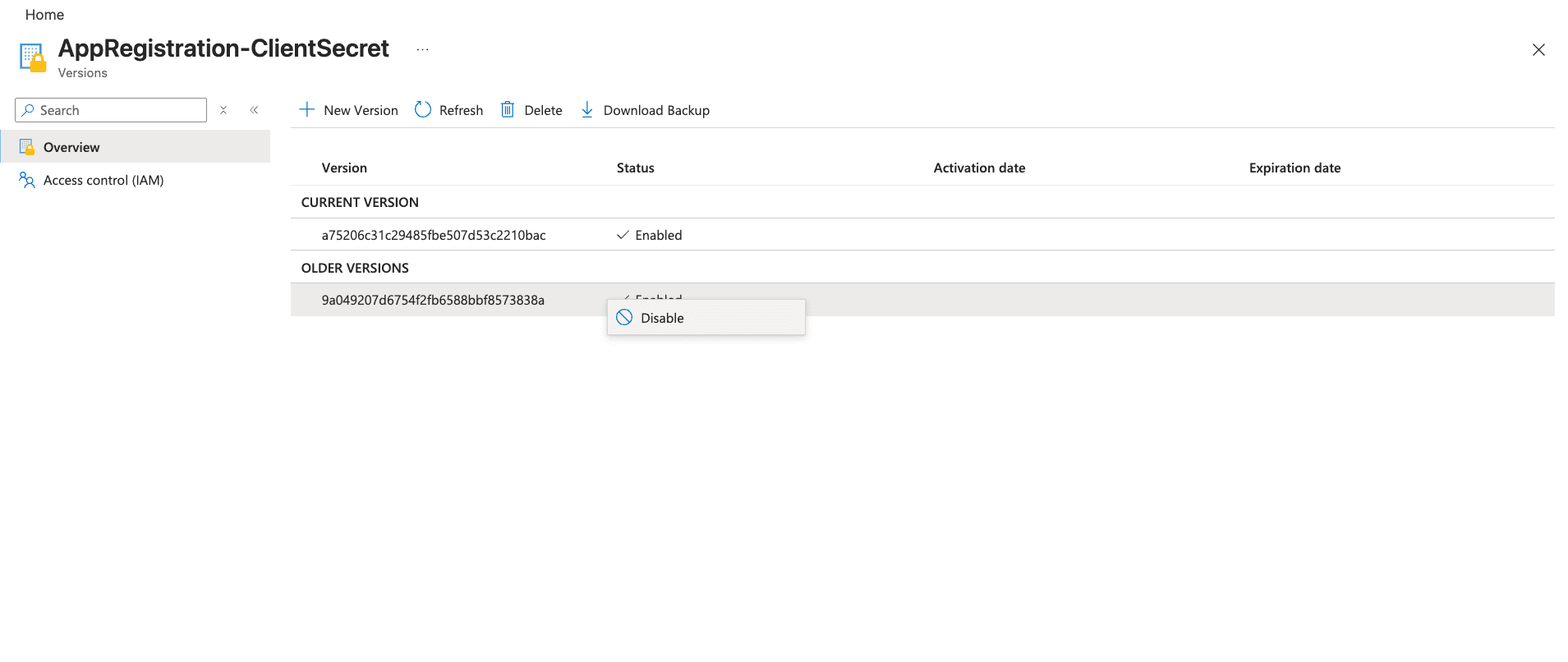The image size is (1568, 662).
Task: Click the Overview sidebar icon
Action: coord(27,147)
